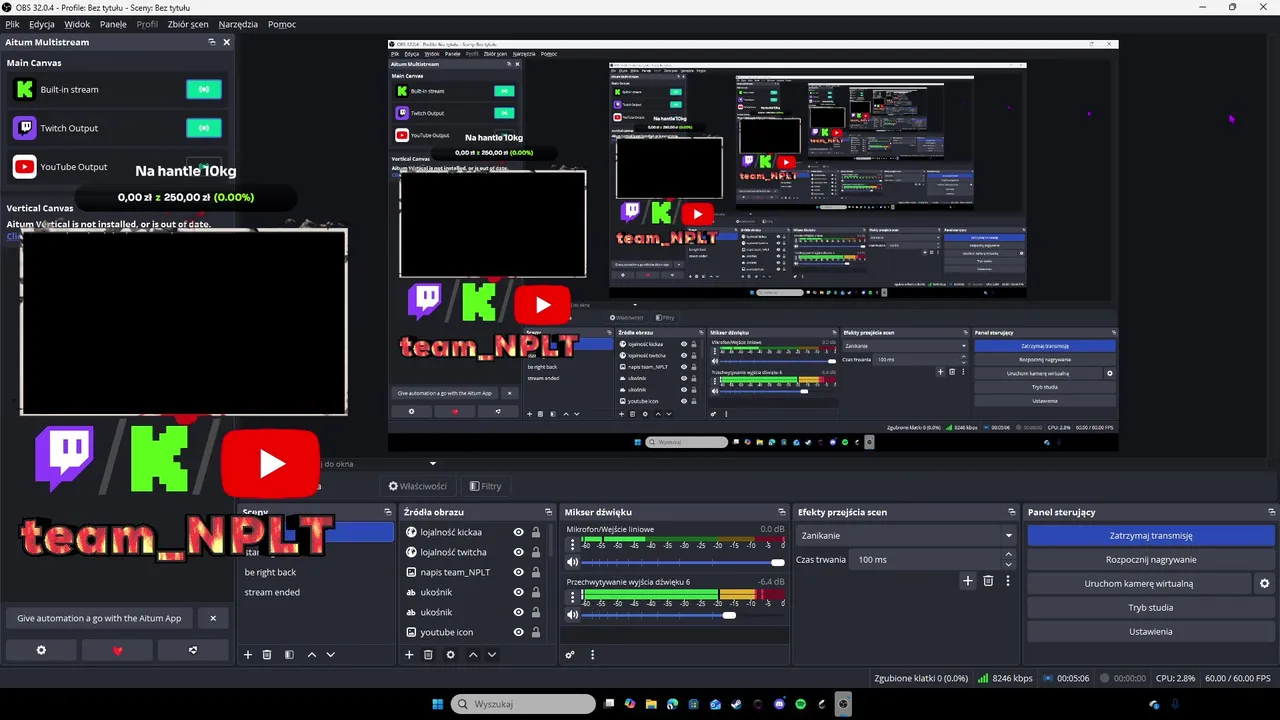
Task: Open scene filters icon in Sceny panel
Action: pyautogui.click(x=289, y=655)
